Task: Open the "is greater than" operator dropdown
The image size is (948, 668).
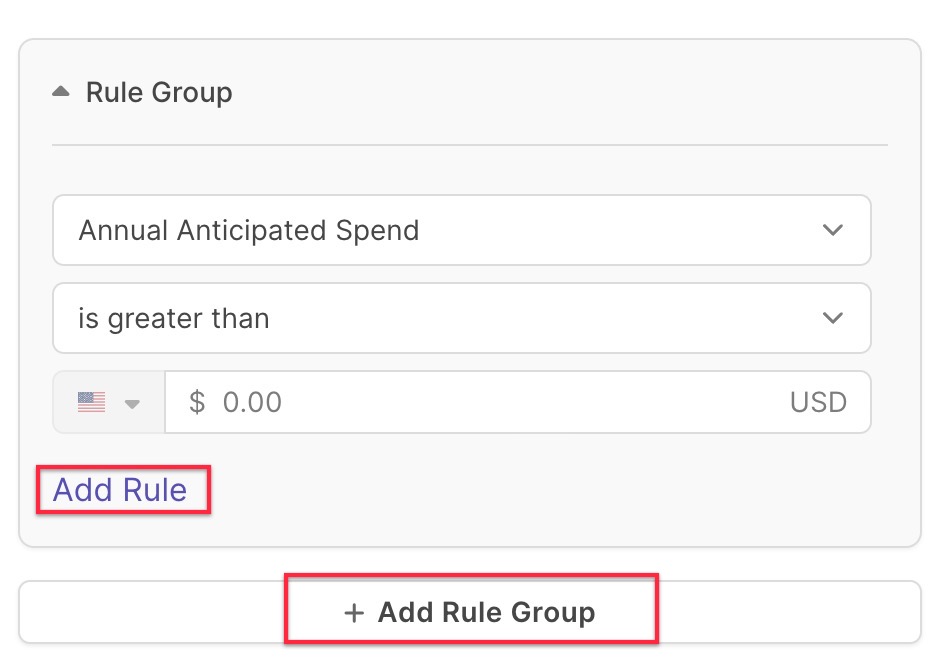Action: coord(462,318)
